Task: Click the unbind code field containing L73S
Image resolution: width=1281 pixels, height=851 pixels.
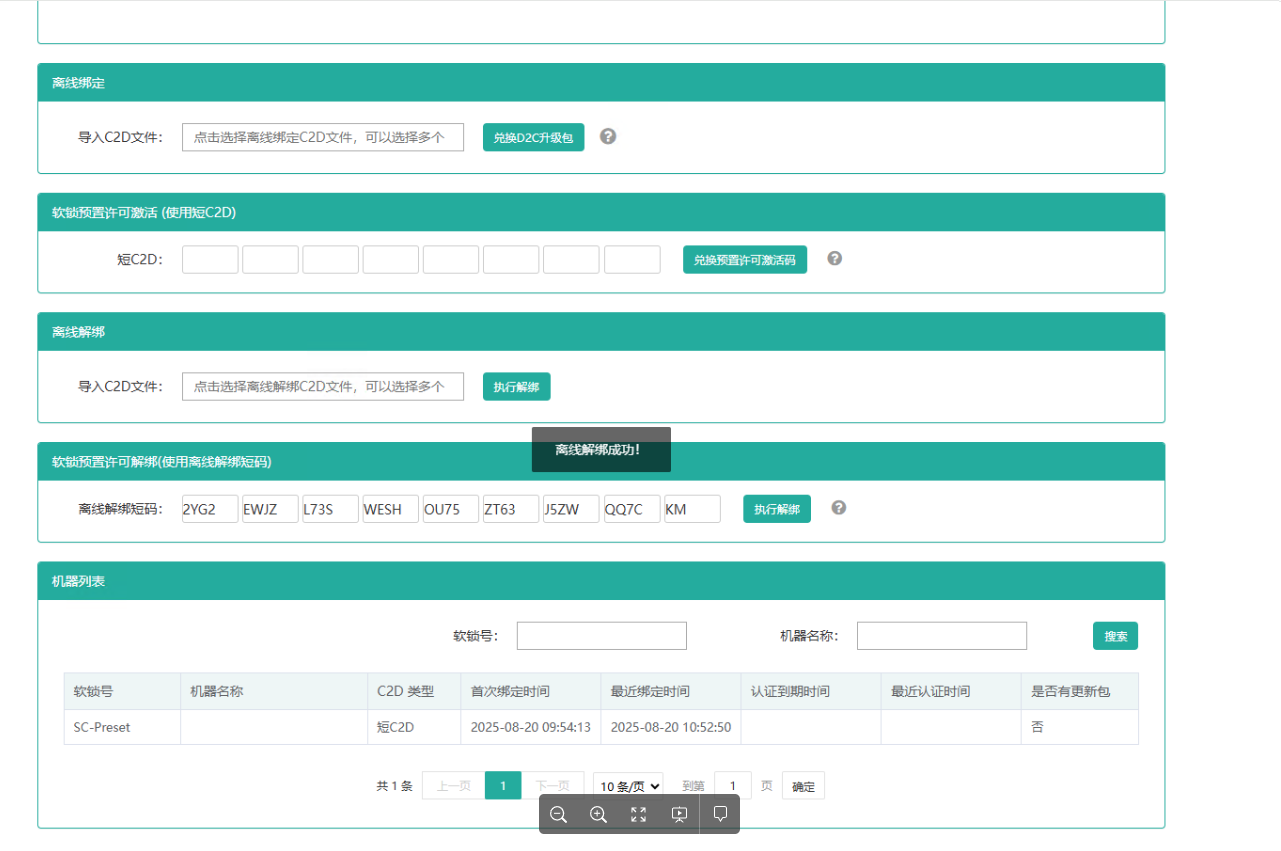Action: click(331, 509)
